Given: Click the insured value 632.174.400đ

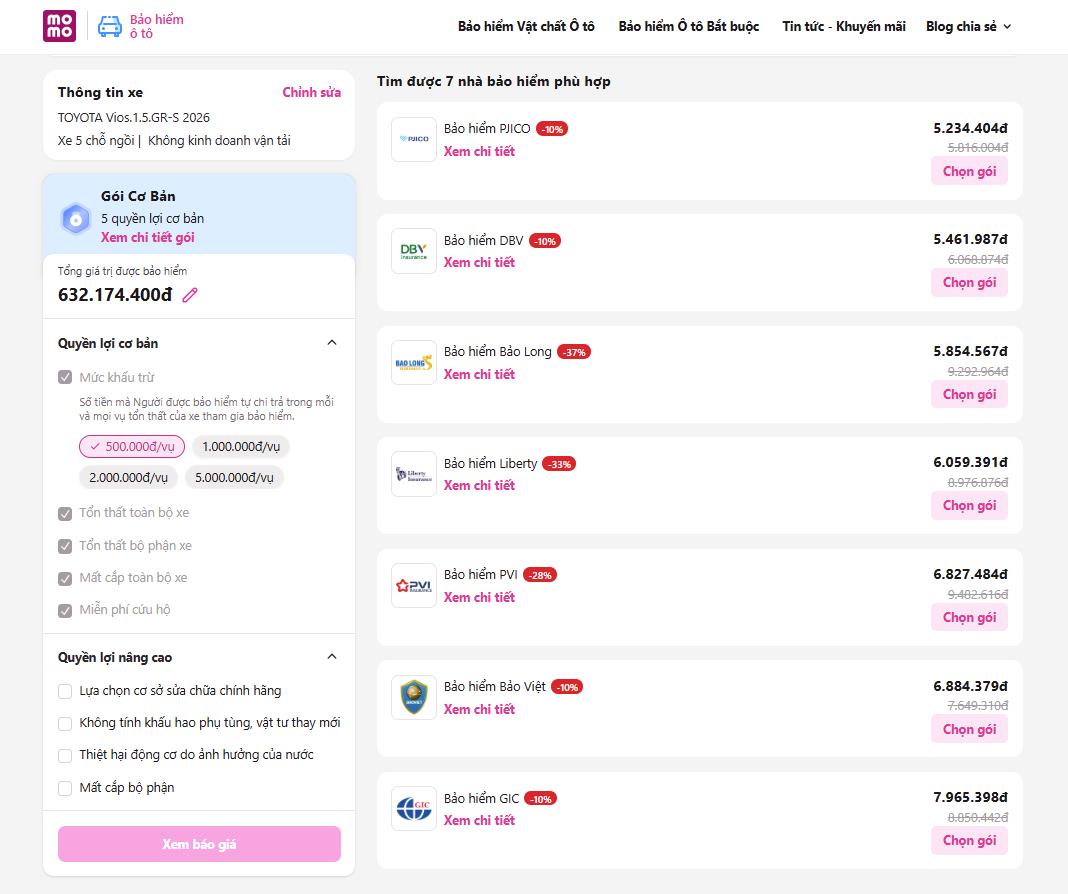Looking at the screenshot, I should [115, 295].
